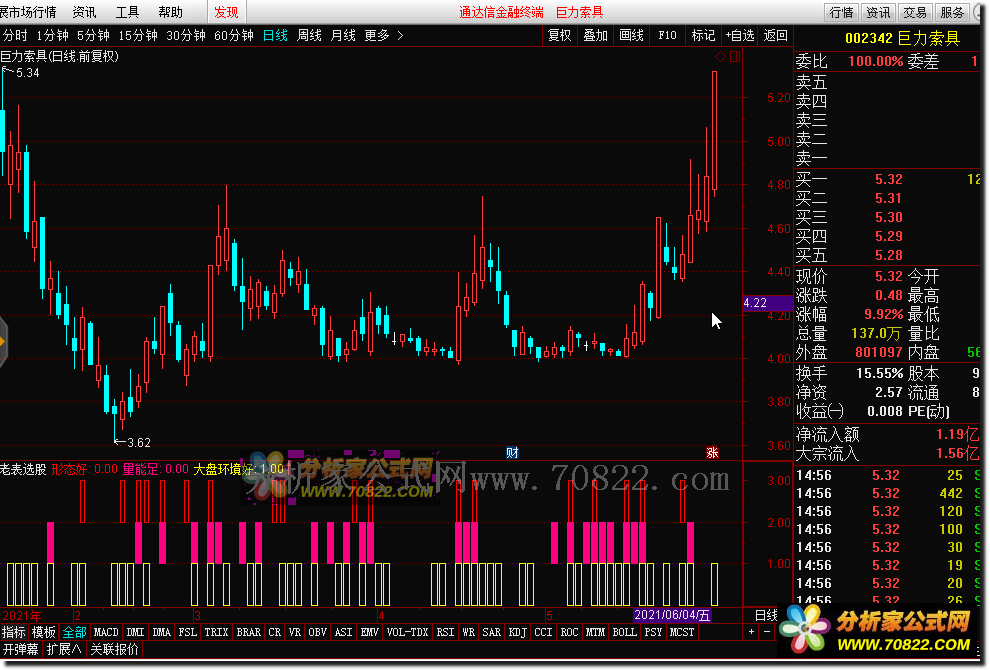Apply the SAR indicator
This screenshot has width=990, height=670.
click(x=491, y=632)
